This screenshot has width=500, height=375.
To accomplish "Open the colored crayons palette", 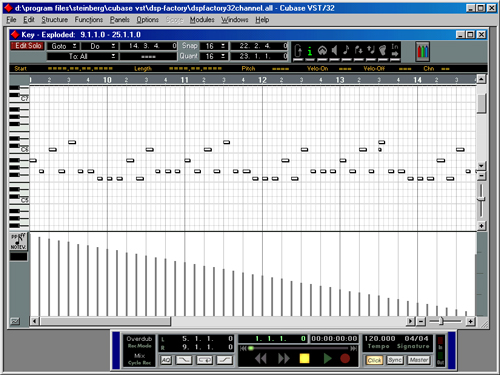I will 422,52.
